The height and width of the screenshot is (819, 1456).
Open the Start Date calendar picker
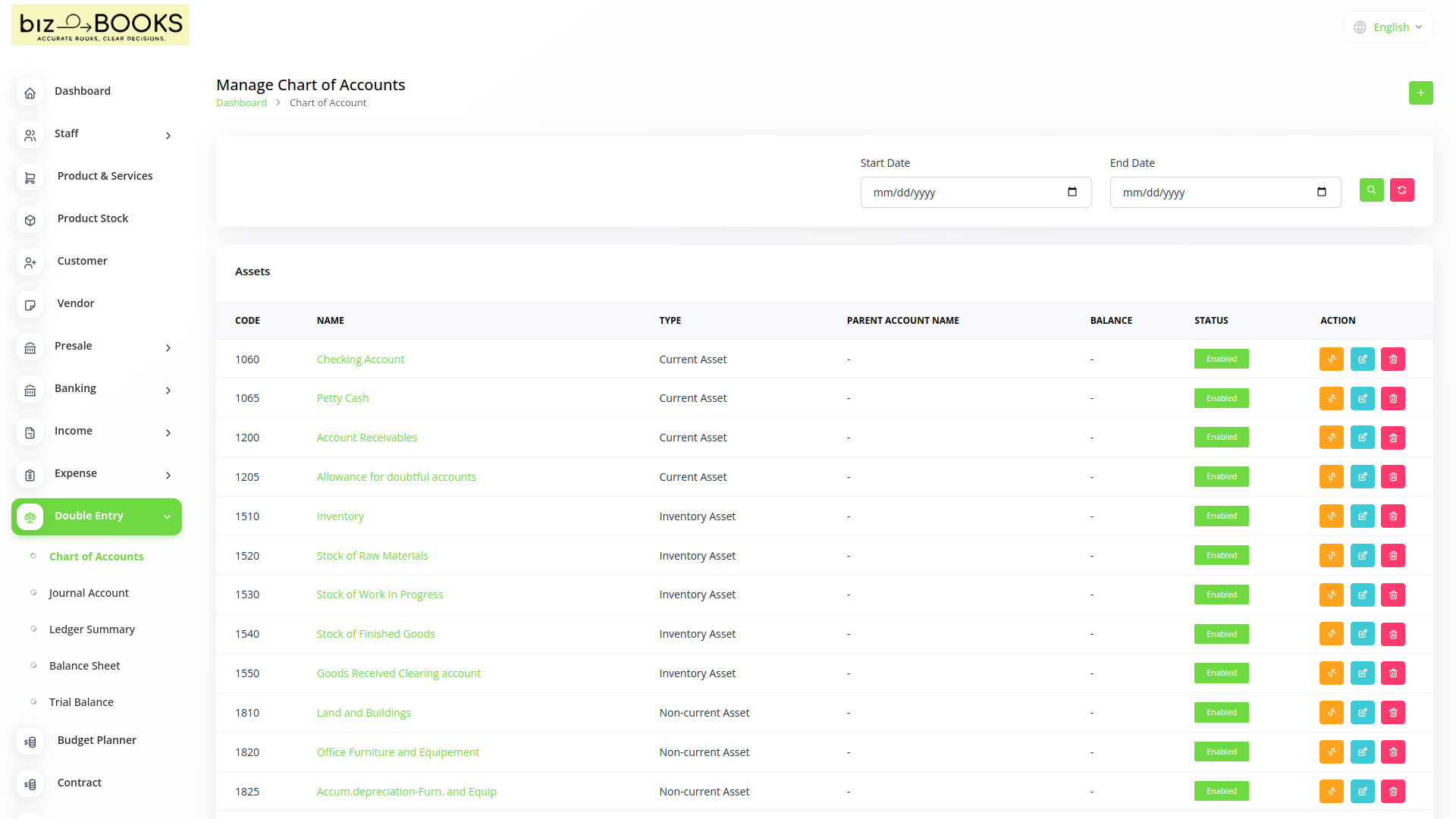(x=1072, y=193)
